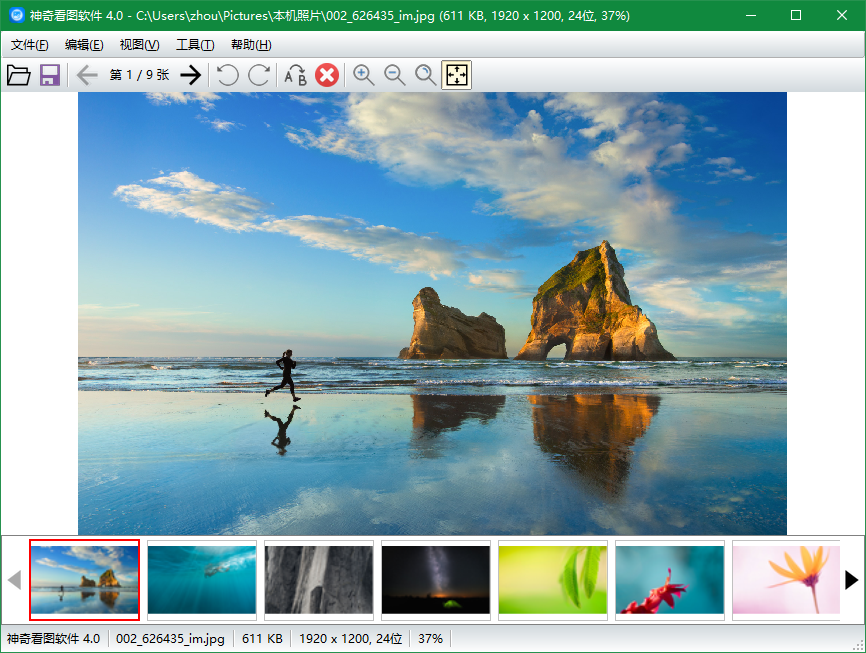Select the night sky tent thumbnail
This screenshot has width=866, height=653.
(x=436, y=580)
